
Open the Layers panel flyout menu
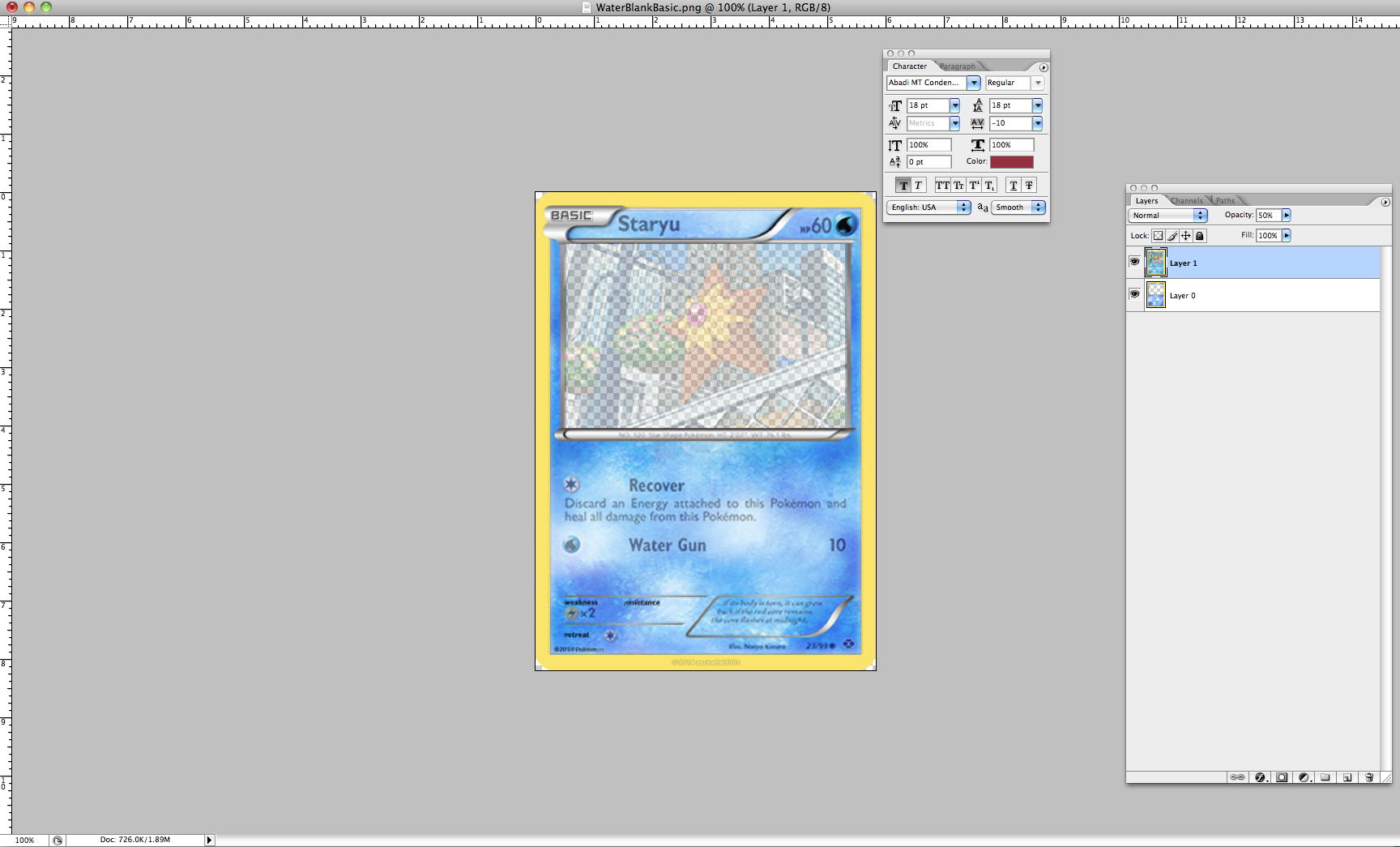click(1385, 202)
